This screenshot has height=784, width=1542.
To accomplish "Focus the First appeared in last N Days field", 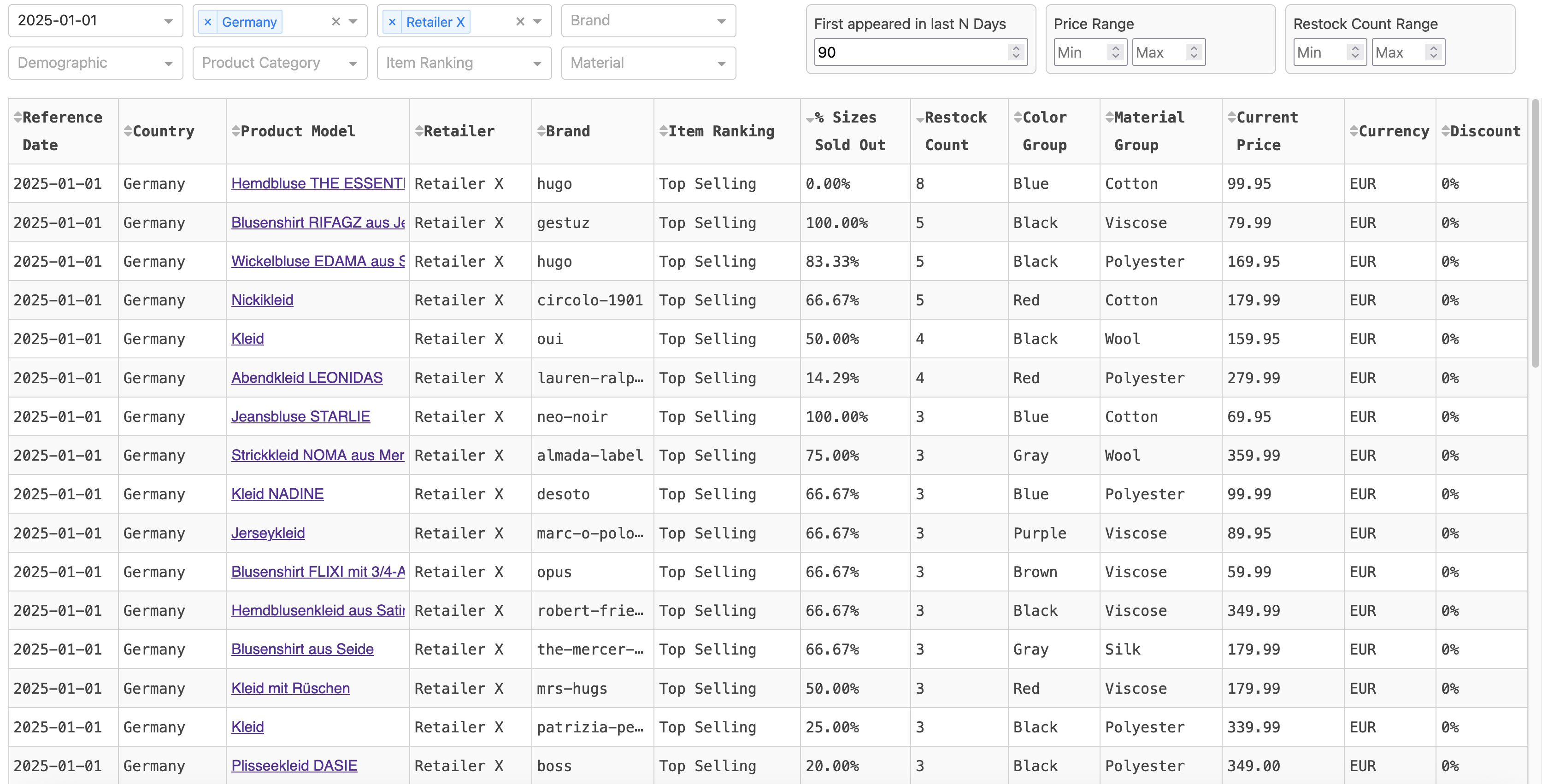I will coord(921,52).
